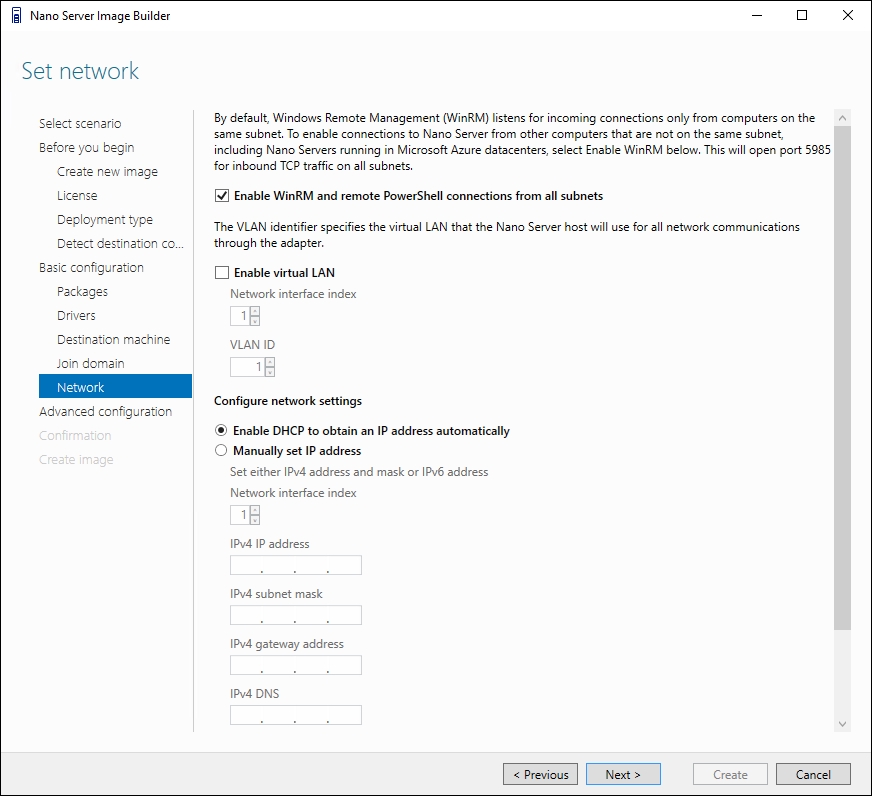Click the IPv4 subnet mask label
Screen dimensions: 872x796
(x=276, y=594)
